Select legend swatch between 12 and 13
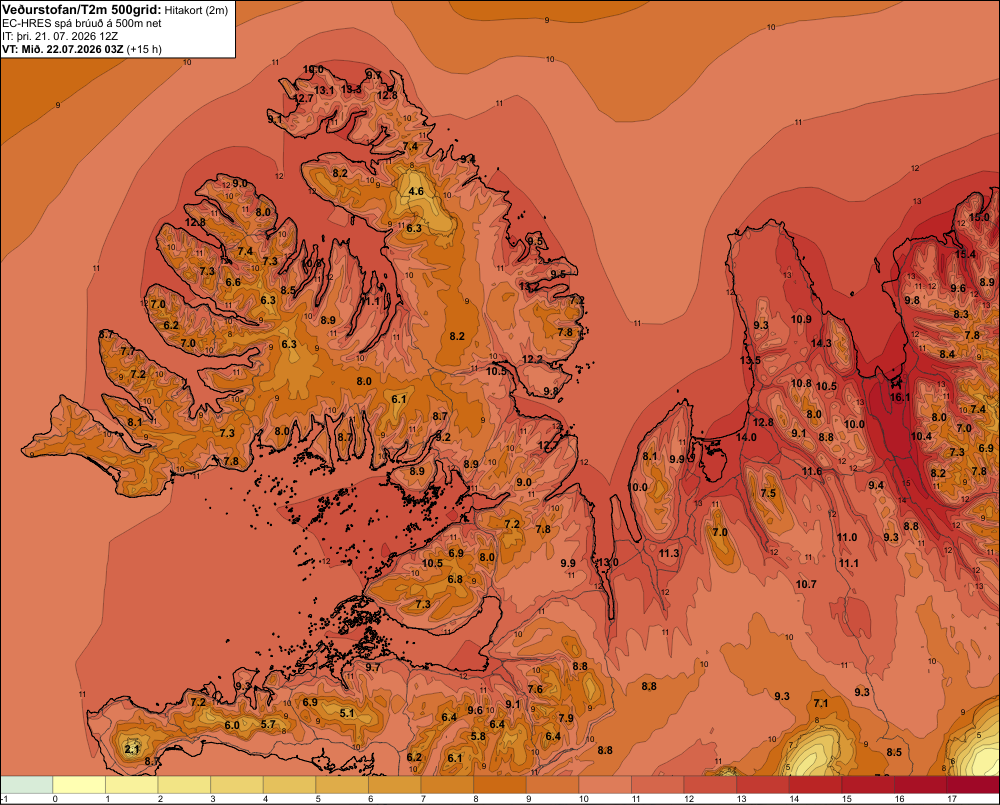The height and width of the screenshot is (805, 1000). tap(710, 785)
